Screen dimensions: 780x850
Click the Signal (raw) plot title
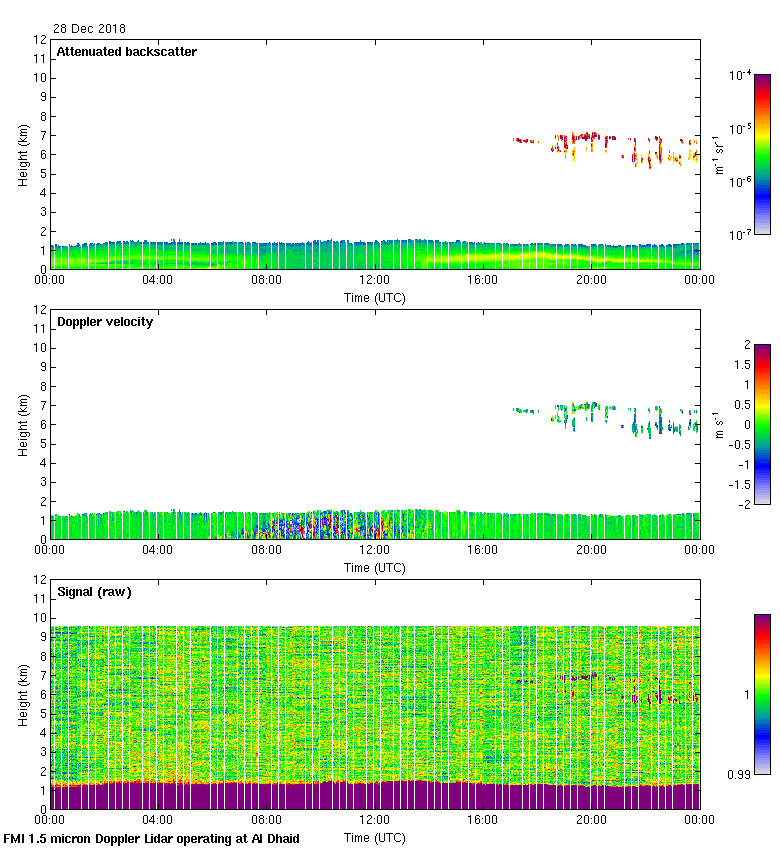[x=94, y=592]
